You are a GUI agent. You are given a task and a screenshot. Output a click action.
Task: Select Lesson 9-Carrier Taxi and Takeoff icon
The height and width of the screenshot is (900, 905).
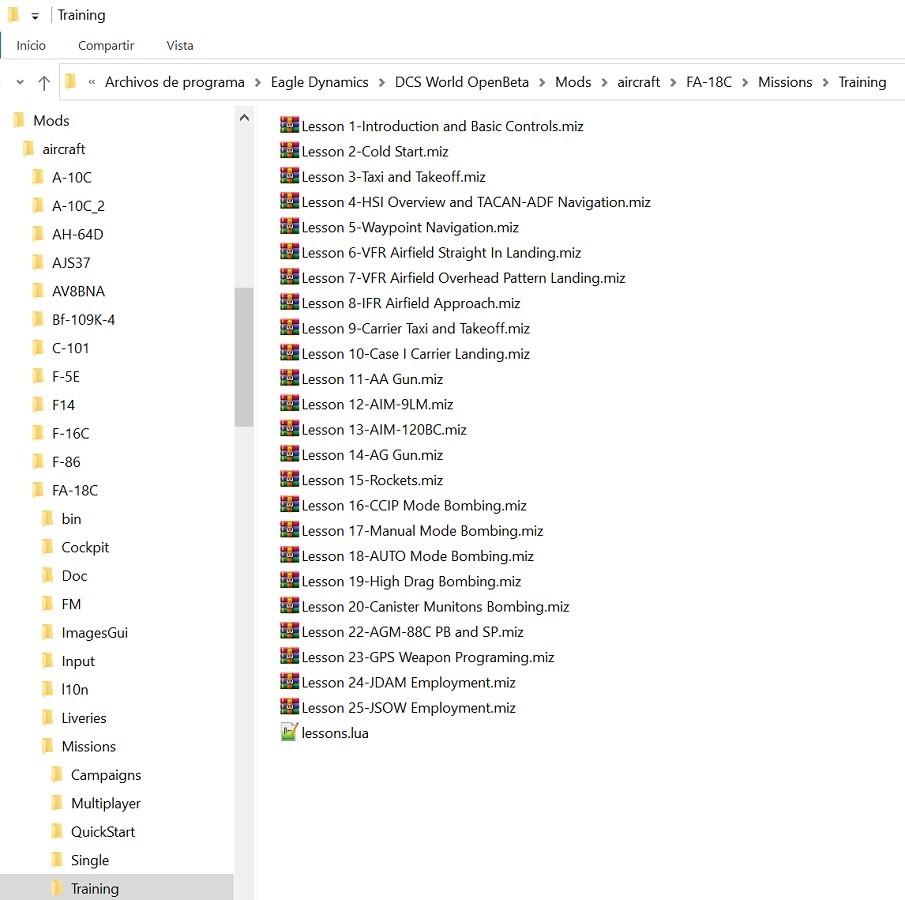tap(289, 327)
